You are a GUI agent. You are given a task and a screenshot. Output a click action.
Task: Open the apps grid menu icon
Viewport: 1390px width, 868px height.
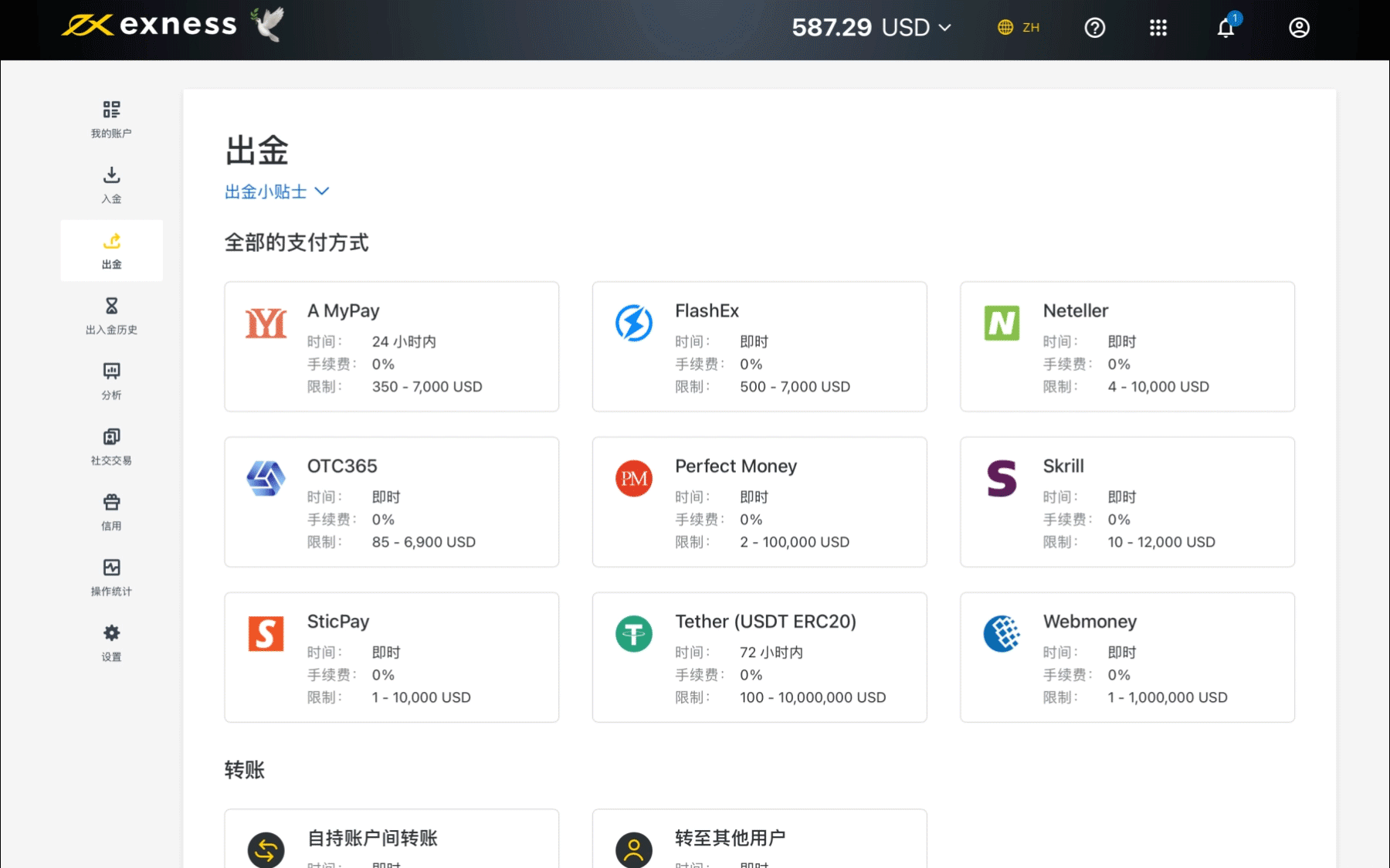1158,28
